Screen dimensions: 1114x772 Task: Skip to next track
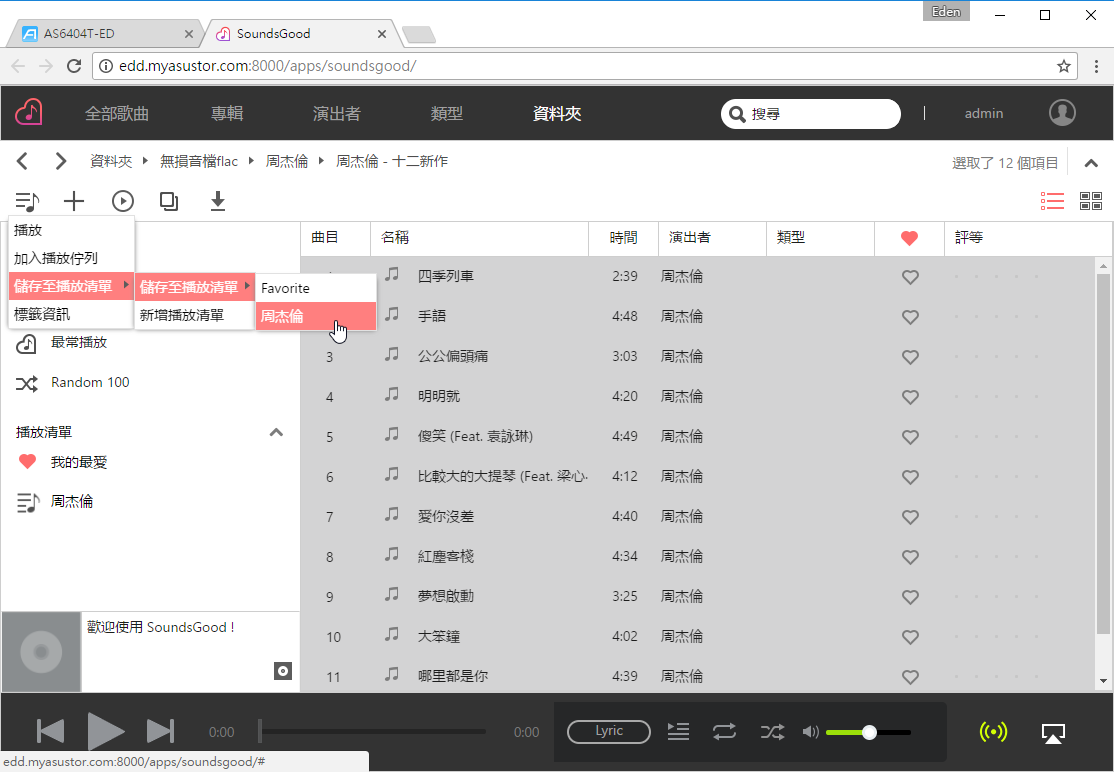(x=160, y=731)
